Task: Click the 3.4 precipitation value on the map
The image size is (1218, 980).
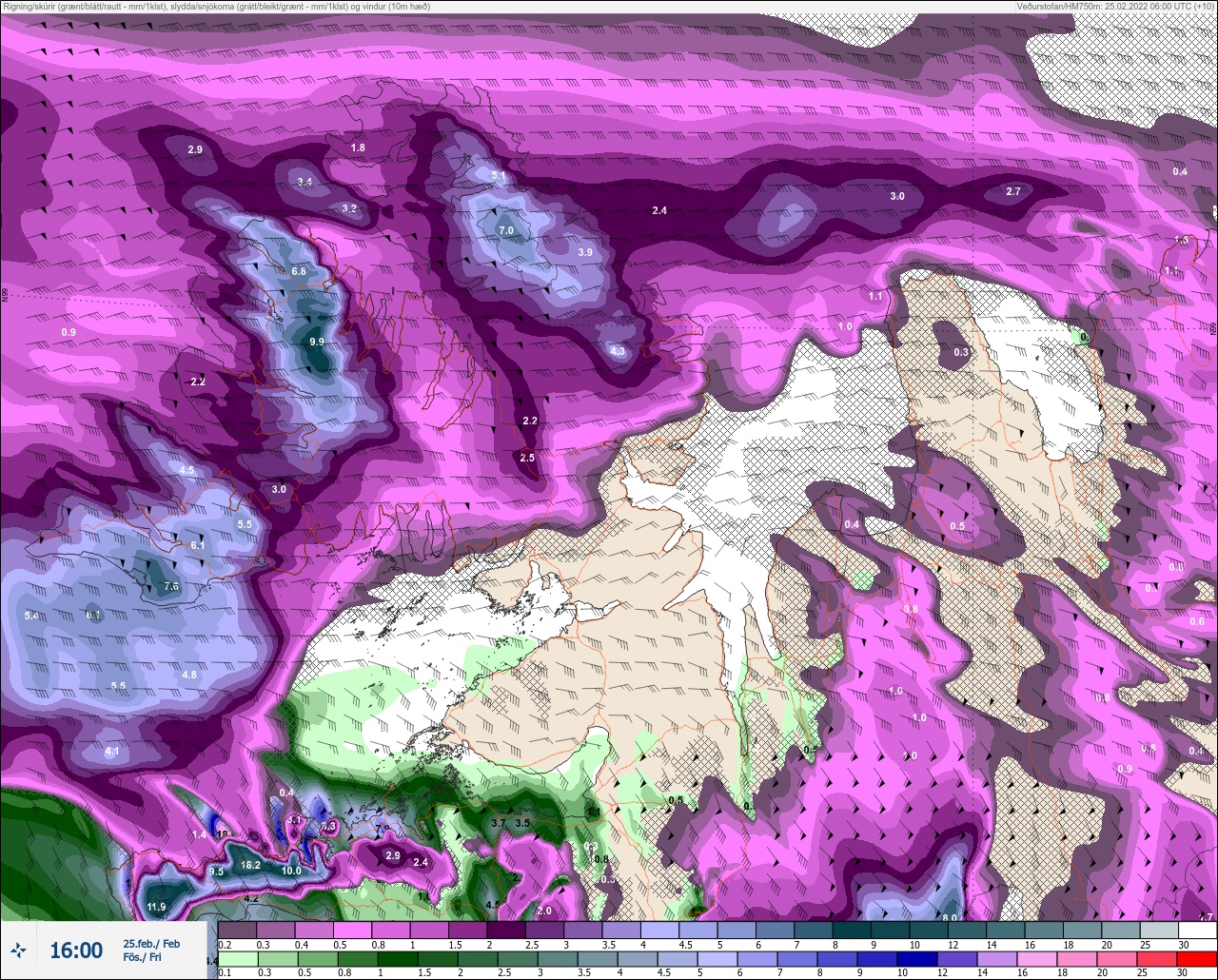Action: 304,182
